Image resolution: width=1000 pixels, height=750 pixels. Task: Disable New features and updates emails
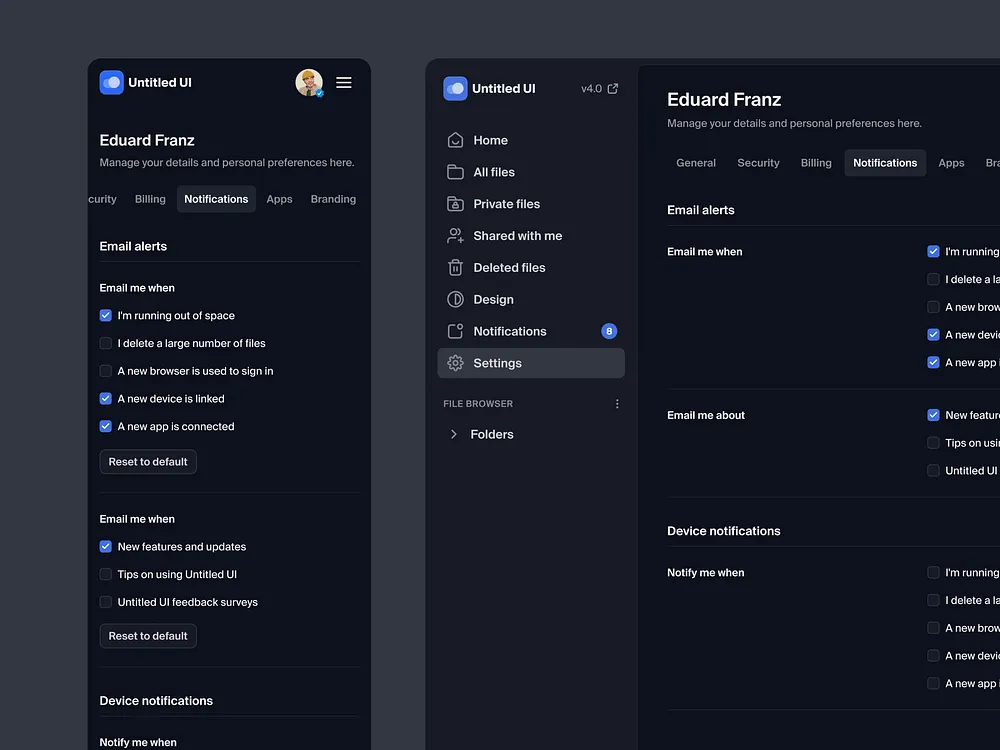tap(105, 547)
